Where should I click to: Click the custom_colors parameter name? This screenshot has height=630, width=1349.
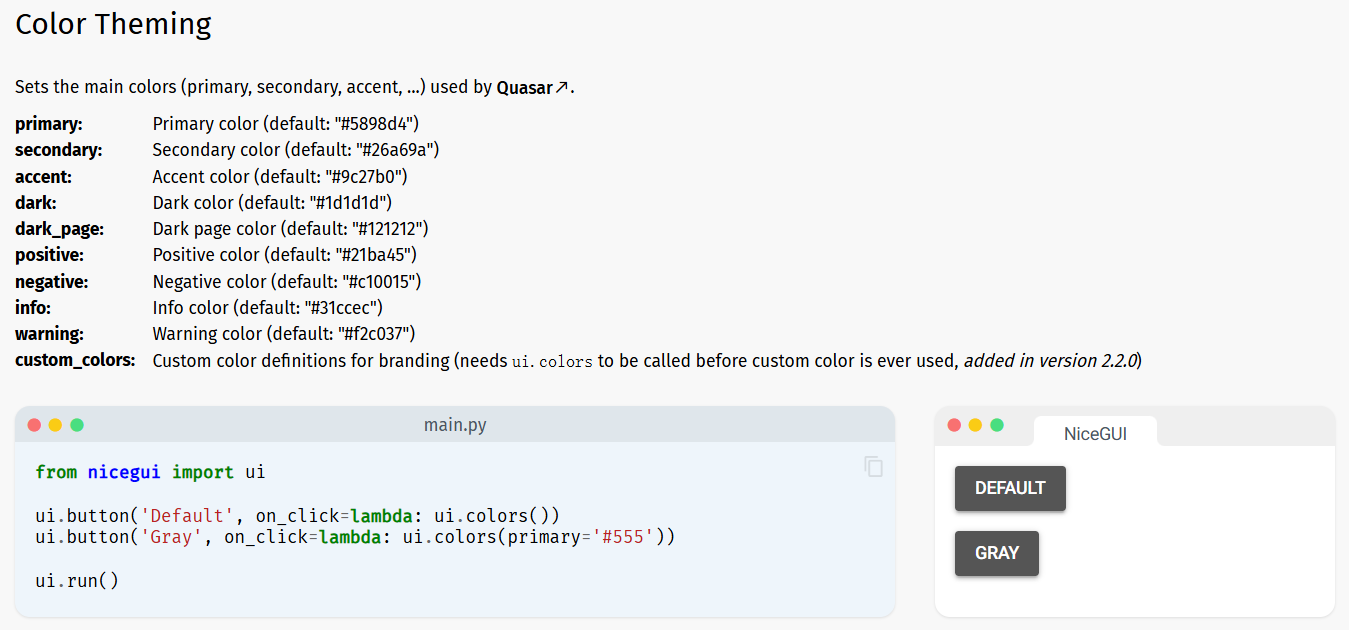[75, 360]
